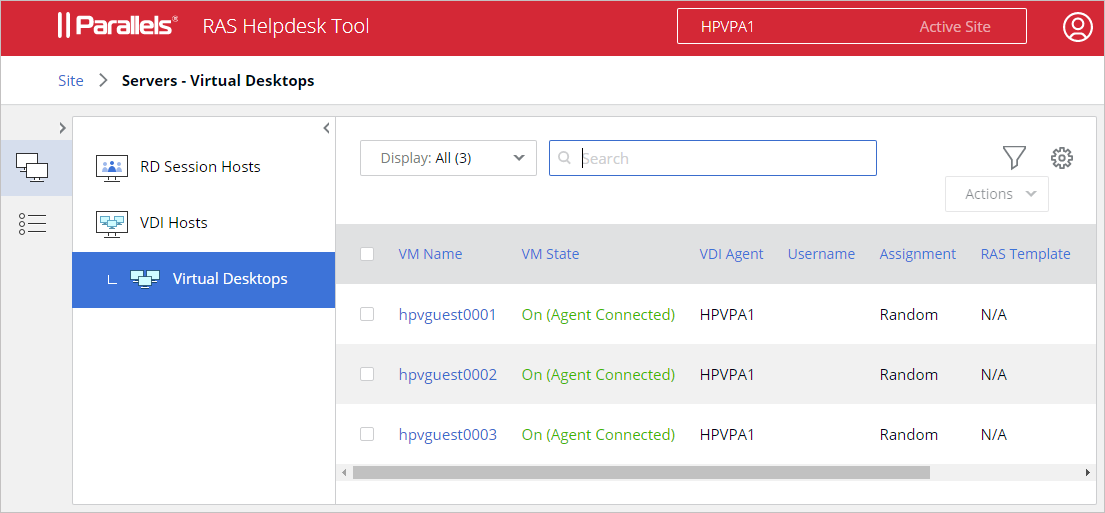
Task: Click Random assignment in hpvguest0002 row
Action: point(908,374)
